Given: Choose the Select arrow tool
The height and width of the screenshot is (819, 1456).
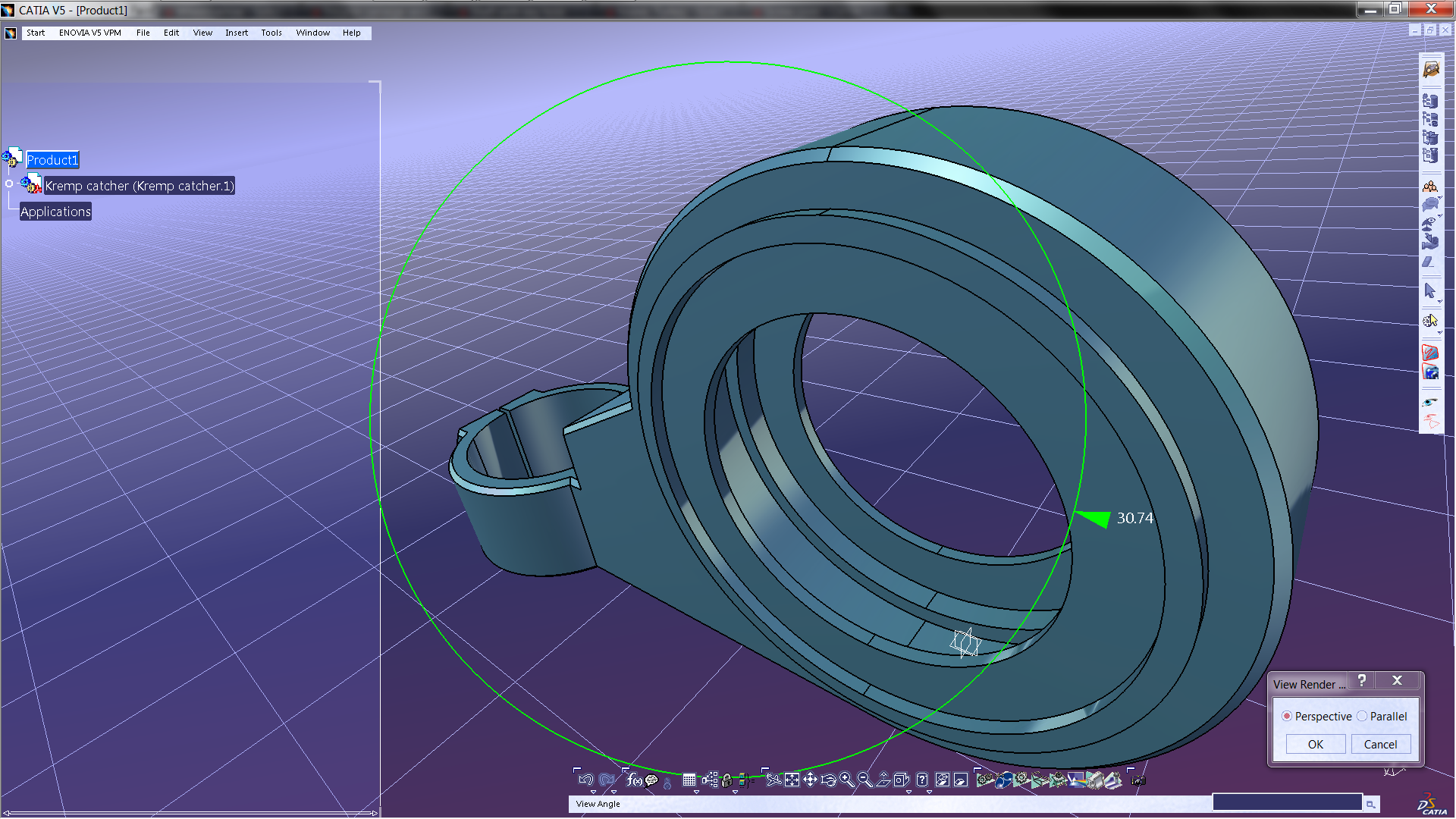Looking at the screenshot, I should [1430, 291].
